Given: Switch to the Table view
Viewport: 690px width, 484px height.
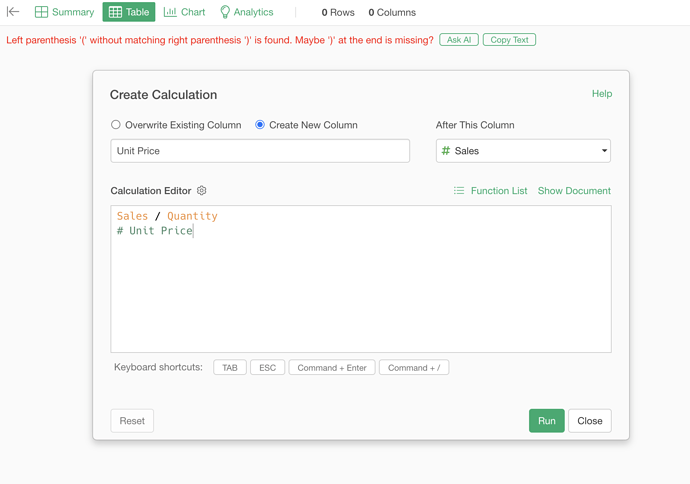Looking at the screenshot, I should (x=129, y=12).
